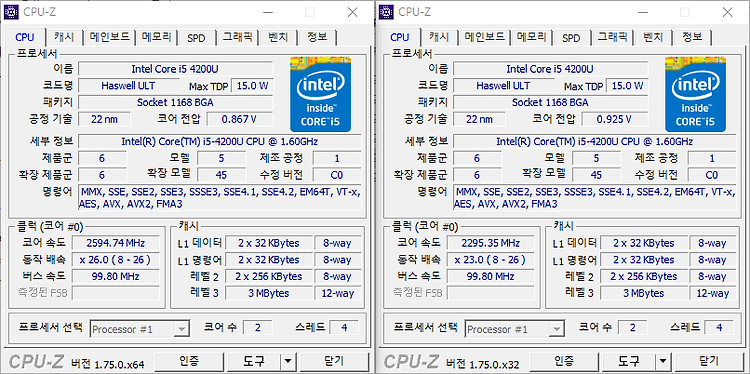Click the 0.925 V core voltage value
The image size is (750, 374).
click(x=615, y=119)
